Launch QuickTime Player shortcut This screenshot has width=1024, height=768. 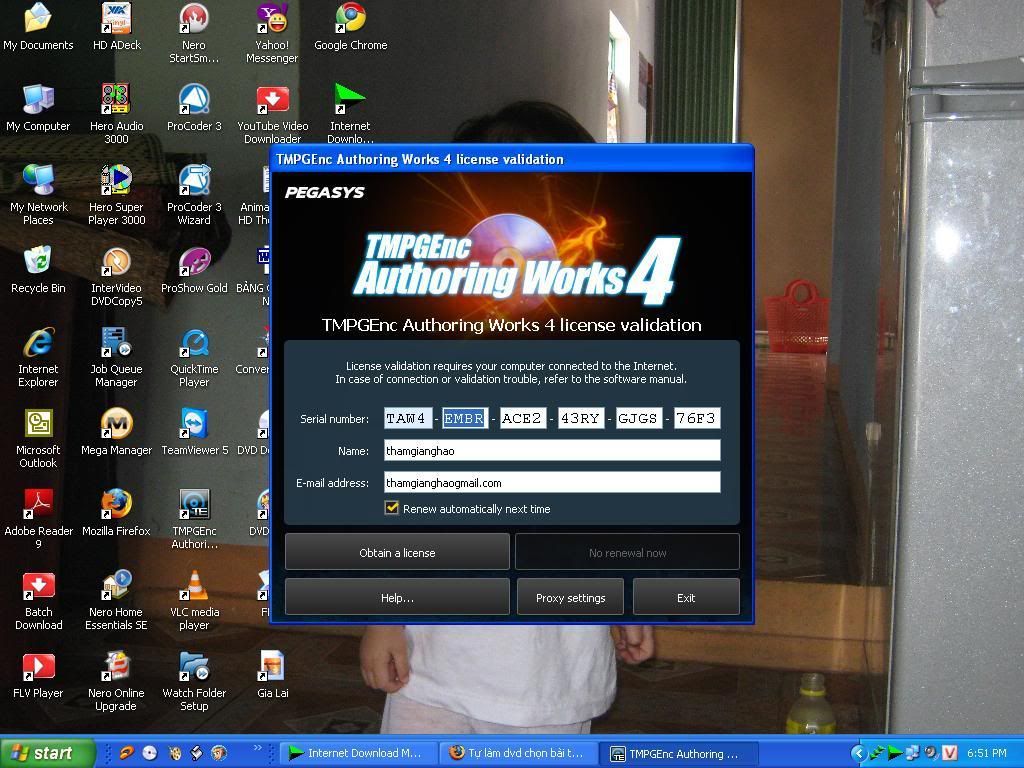pyautogui.click(x=194, y=357)
